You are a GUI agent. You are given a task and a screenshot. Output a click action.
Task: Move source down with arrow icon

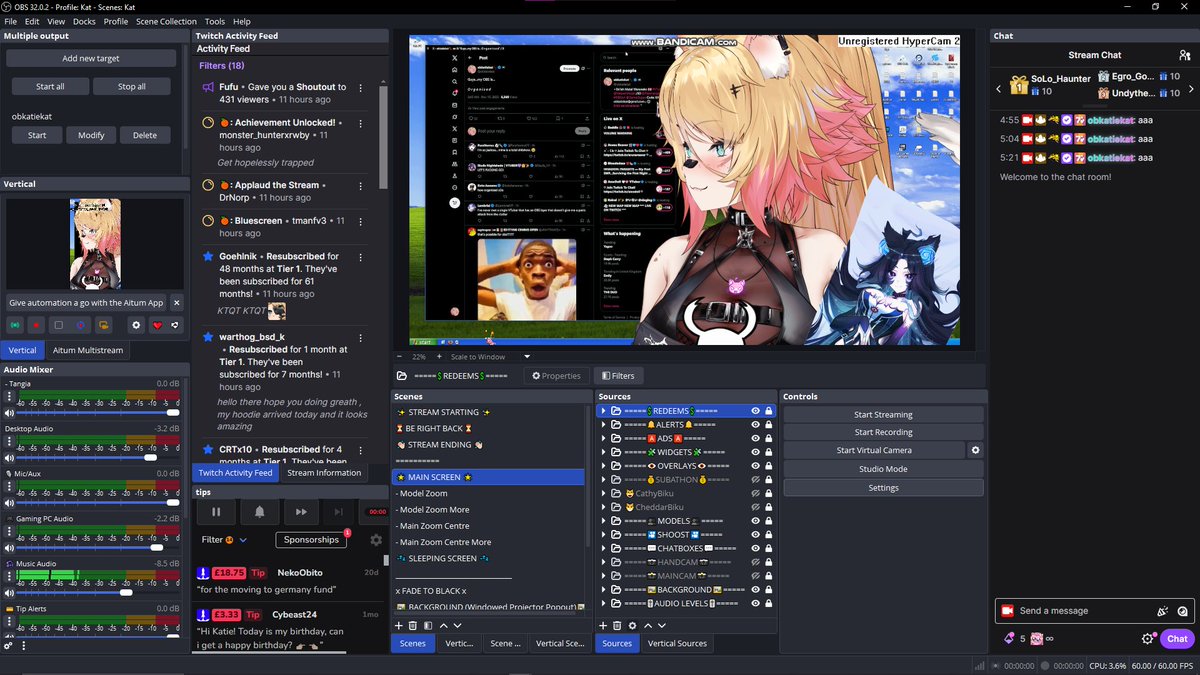tap(662, 625)
